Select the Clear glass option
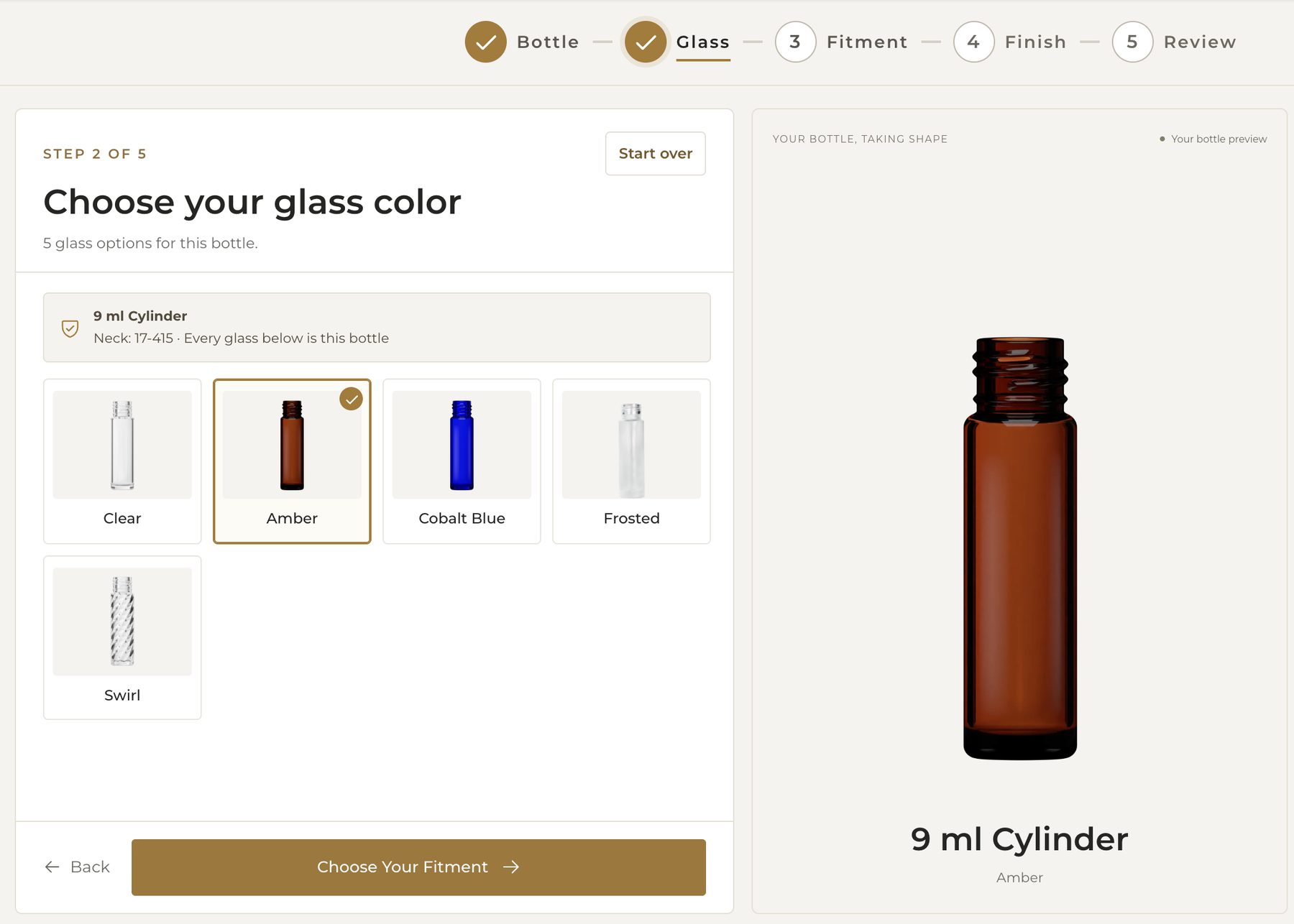 click(x=122, y=461)
